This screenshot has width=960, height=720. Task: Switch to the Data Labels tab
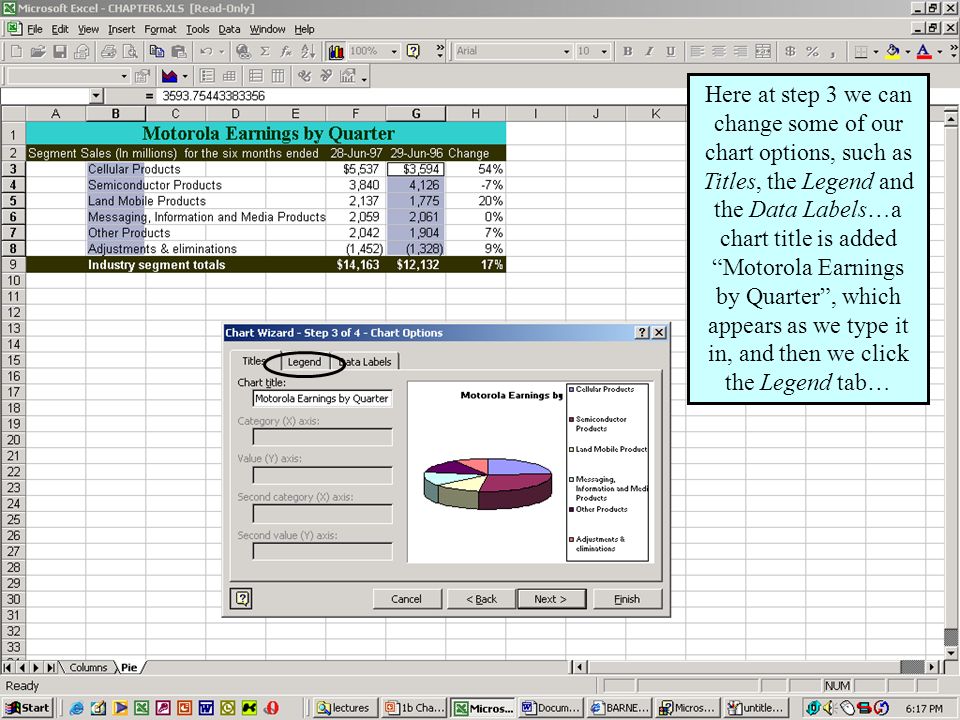tap(365, 362)
